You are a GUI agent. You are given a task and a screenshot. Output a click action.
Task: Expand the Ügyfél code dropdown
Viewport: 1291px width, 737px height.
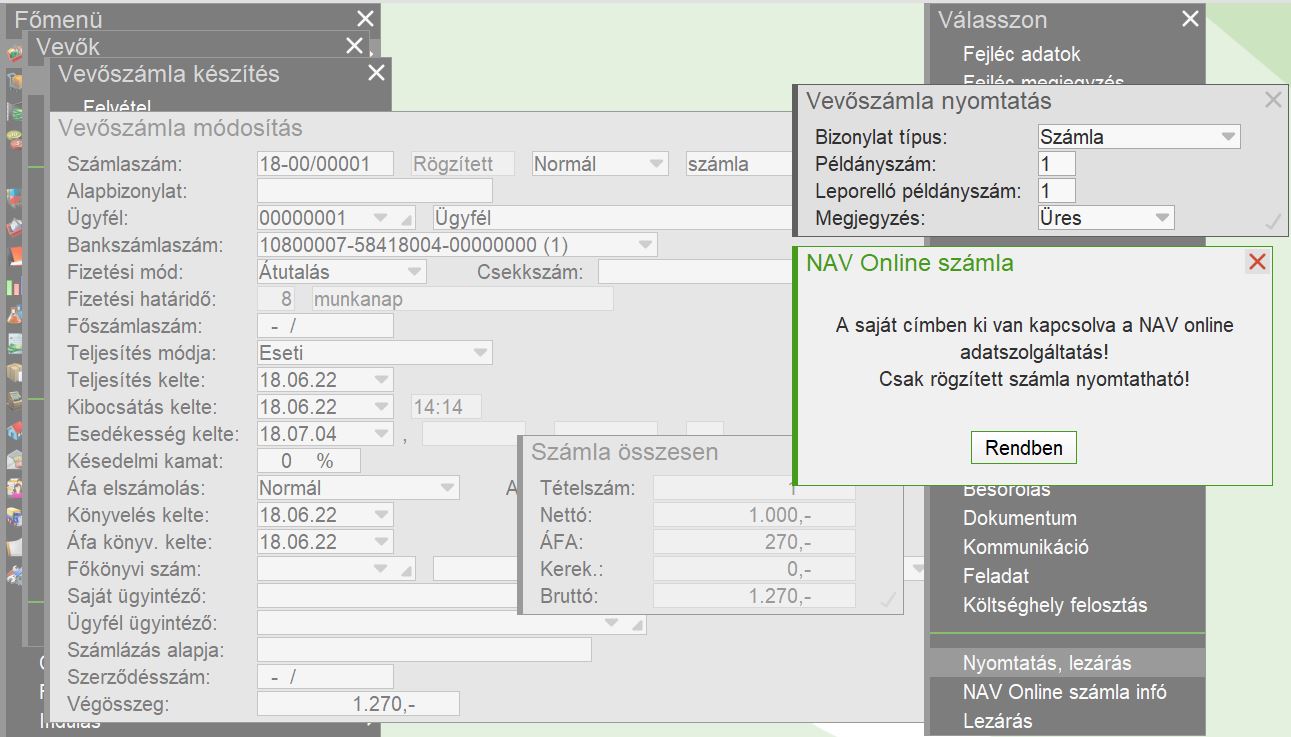coord(380,218)
